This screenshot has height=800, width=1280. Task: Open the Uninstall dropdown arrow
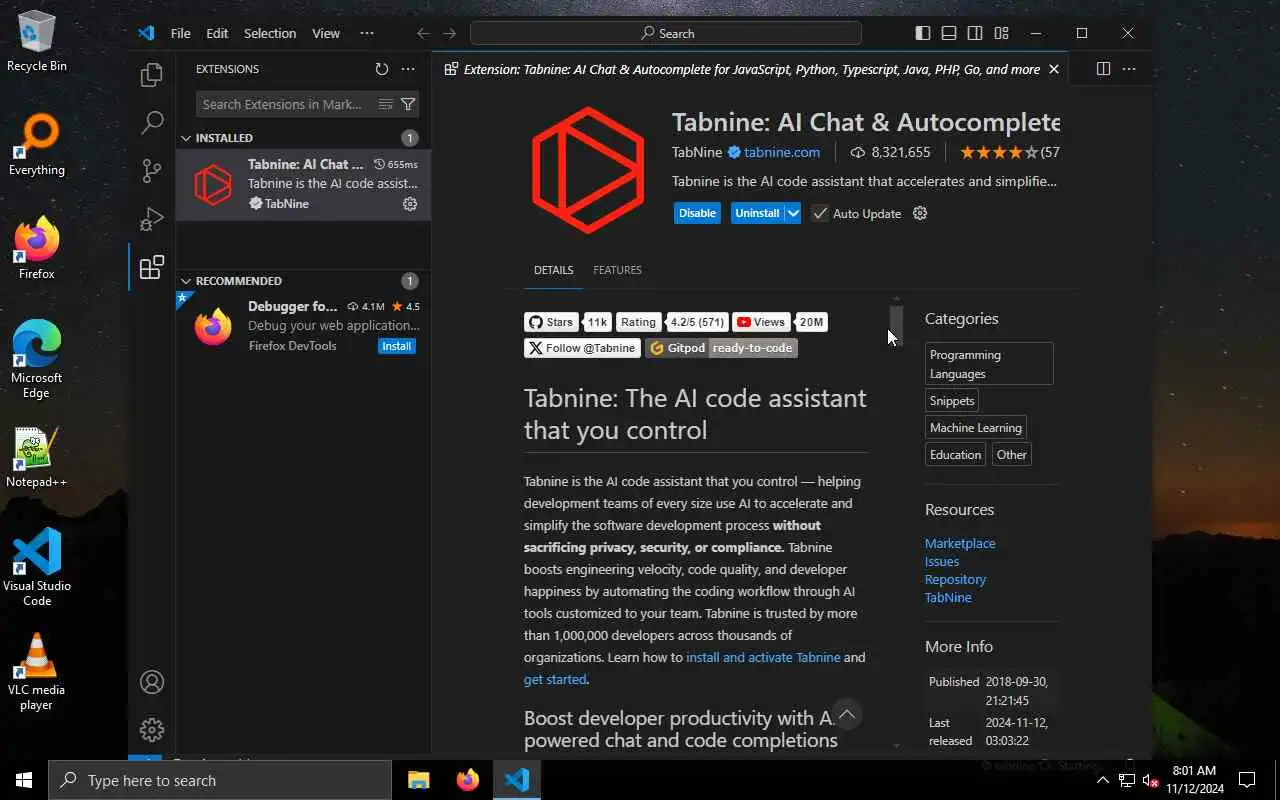click(x=792, y=213)
